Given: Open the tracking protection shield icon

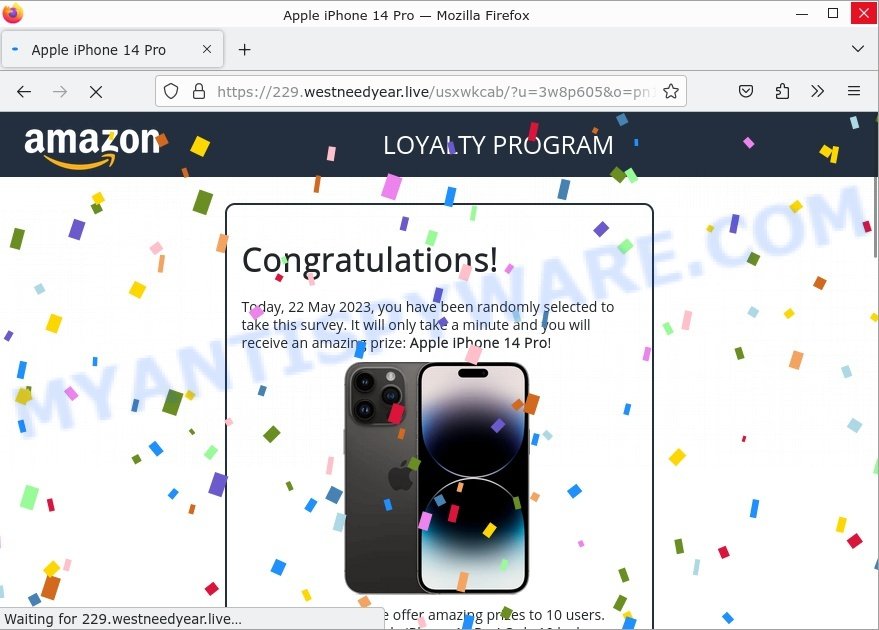Looking at the screenshot, I should [171, 91].
